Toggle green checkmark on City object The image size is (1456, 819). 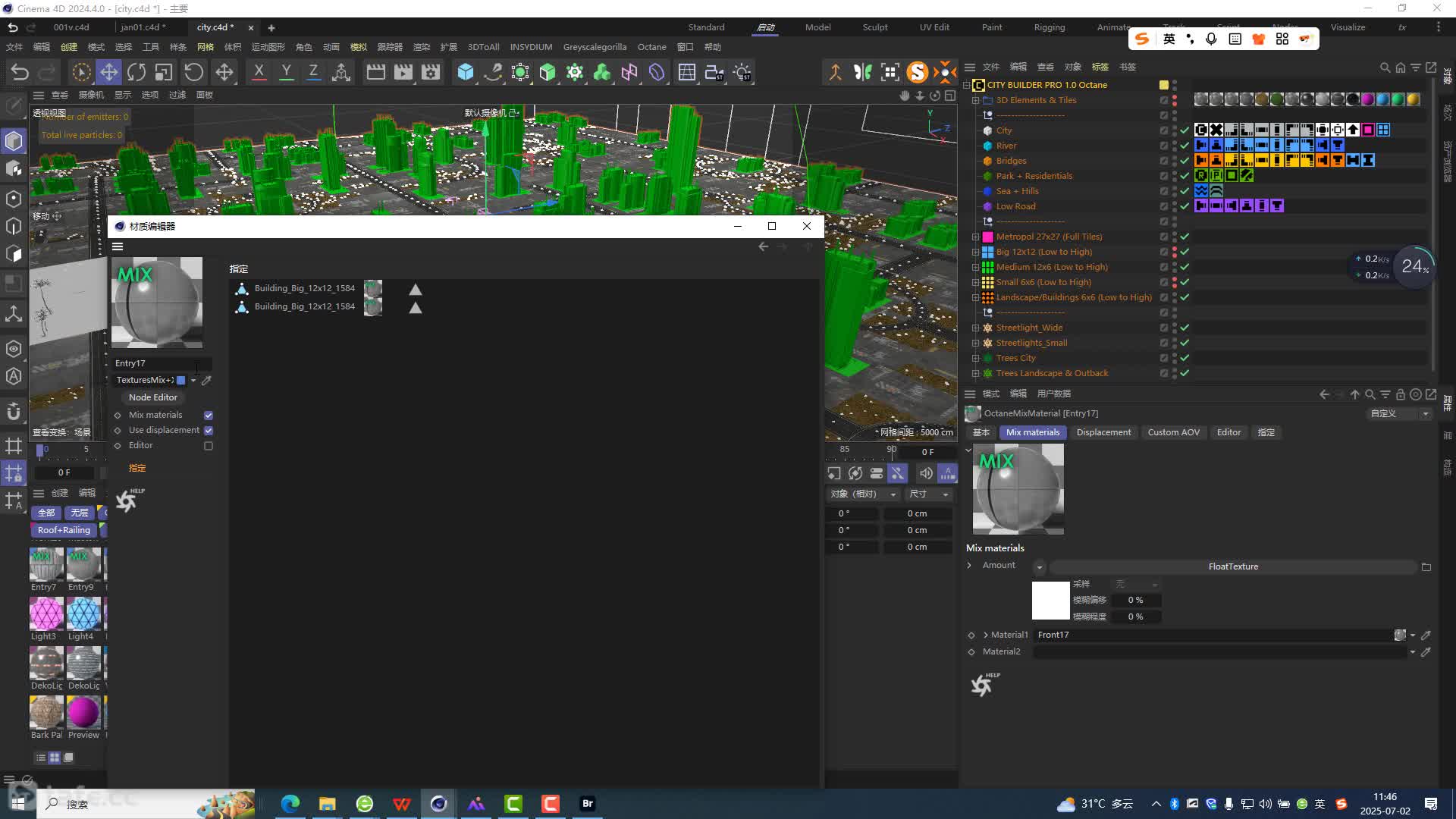(x=1185, y=130)
